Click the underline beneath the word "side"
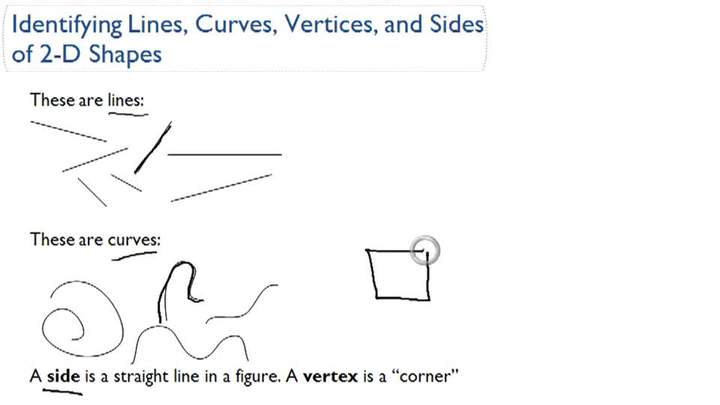Image resolution: width=720 pixels, height=405 pixels. [63, 392]
